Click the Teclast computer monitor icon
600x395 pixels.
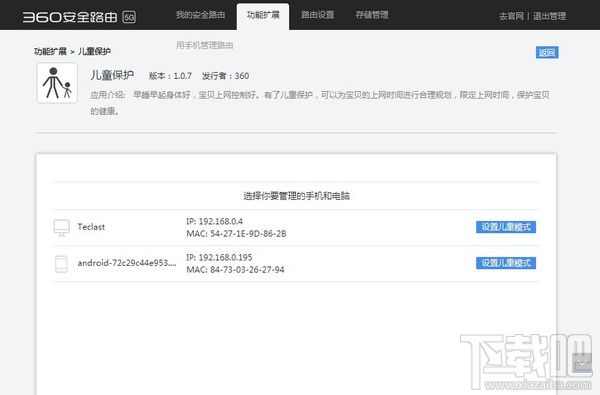pos(62,228)
